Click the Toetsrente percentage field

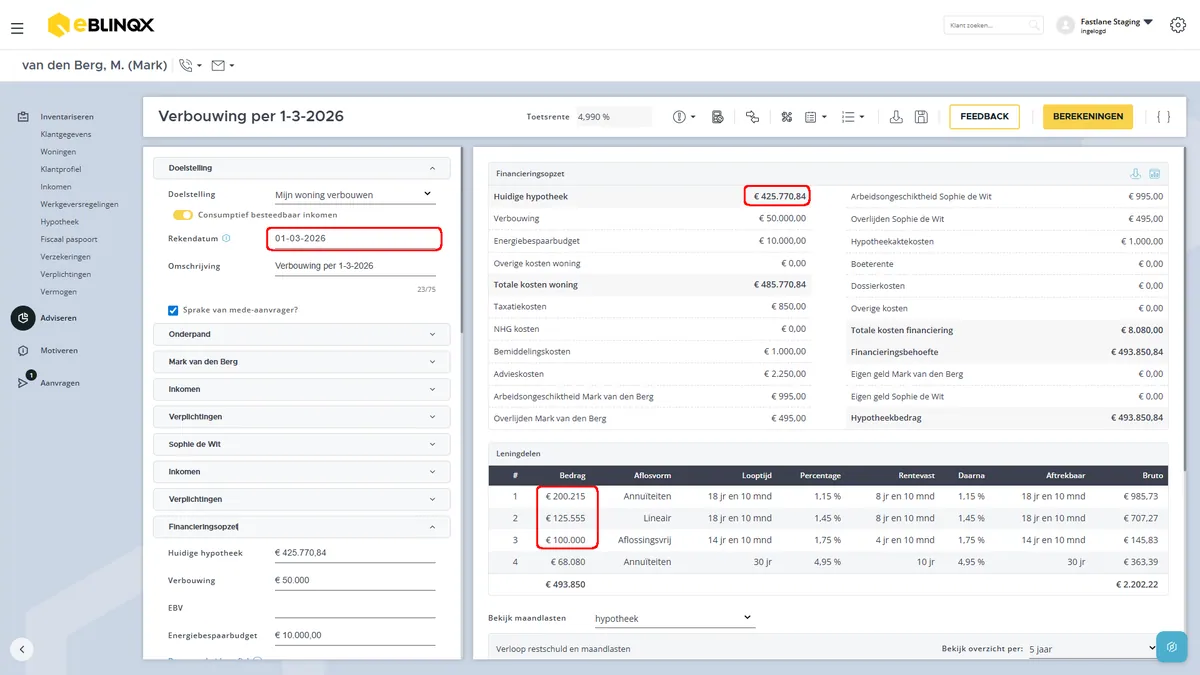[x=613, y=117]
